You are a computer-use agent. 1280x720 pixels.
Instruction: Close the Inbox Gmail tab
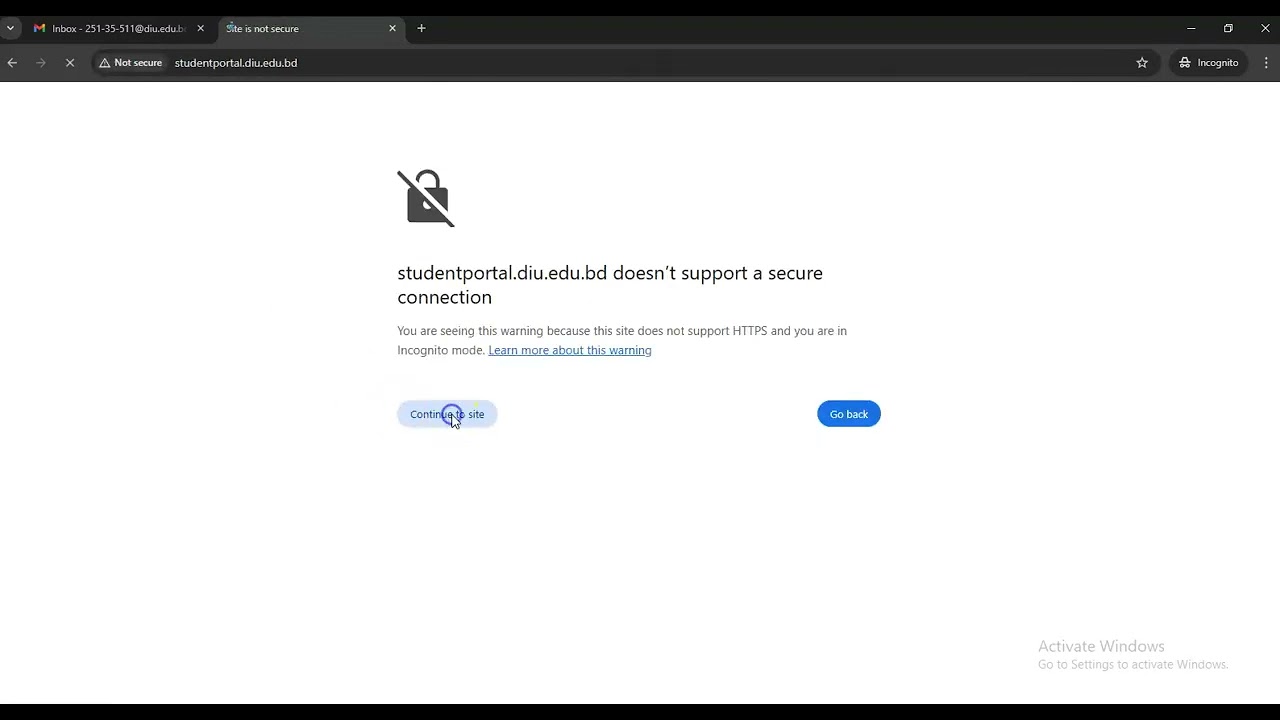(200, 29)
